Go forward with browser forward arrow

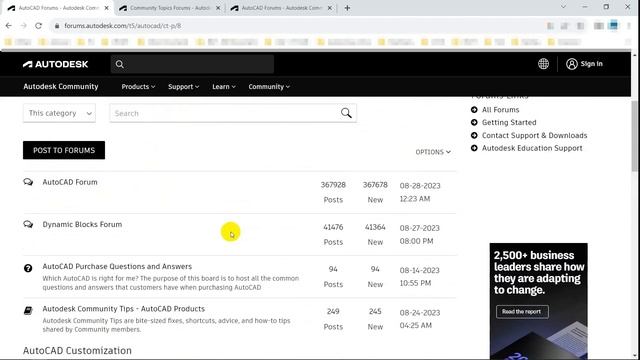click(x=23, y=26)
